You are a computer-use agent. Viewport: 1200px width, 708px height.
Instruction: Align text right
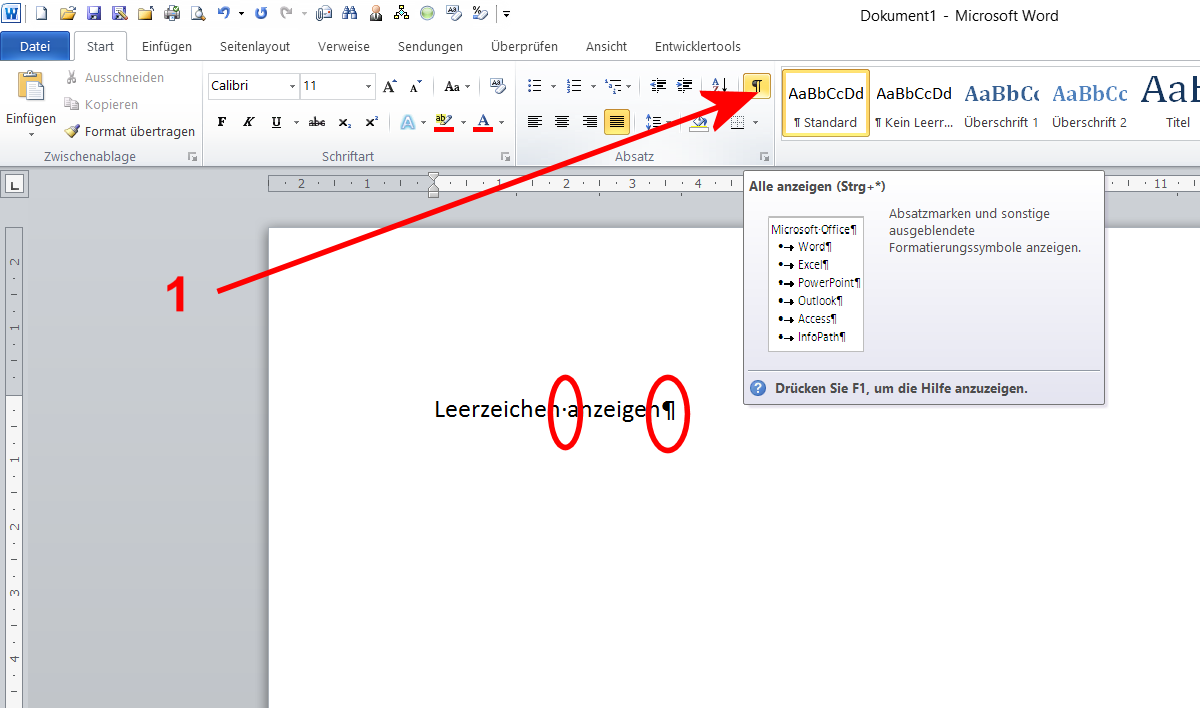point(590,122)
